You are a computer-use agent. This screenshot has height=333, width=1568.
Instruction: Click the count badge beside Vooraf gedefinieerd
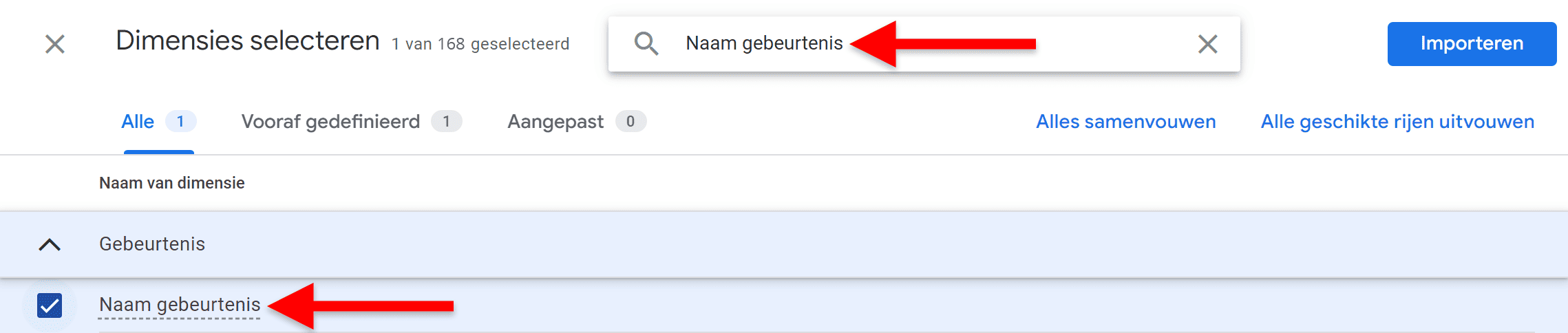pos(446,122)
